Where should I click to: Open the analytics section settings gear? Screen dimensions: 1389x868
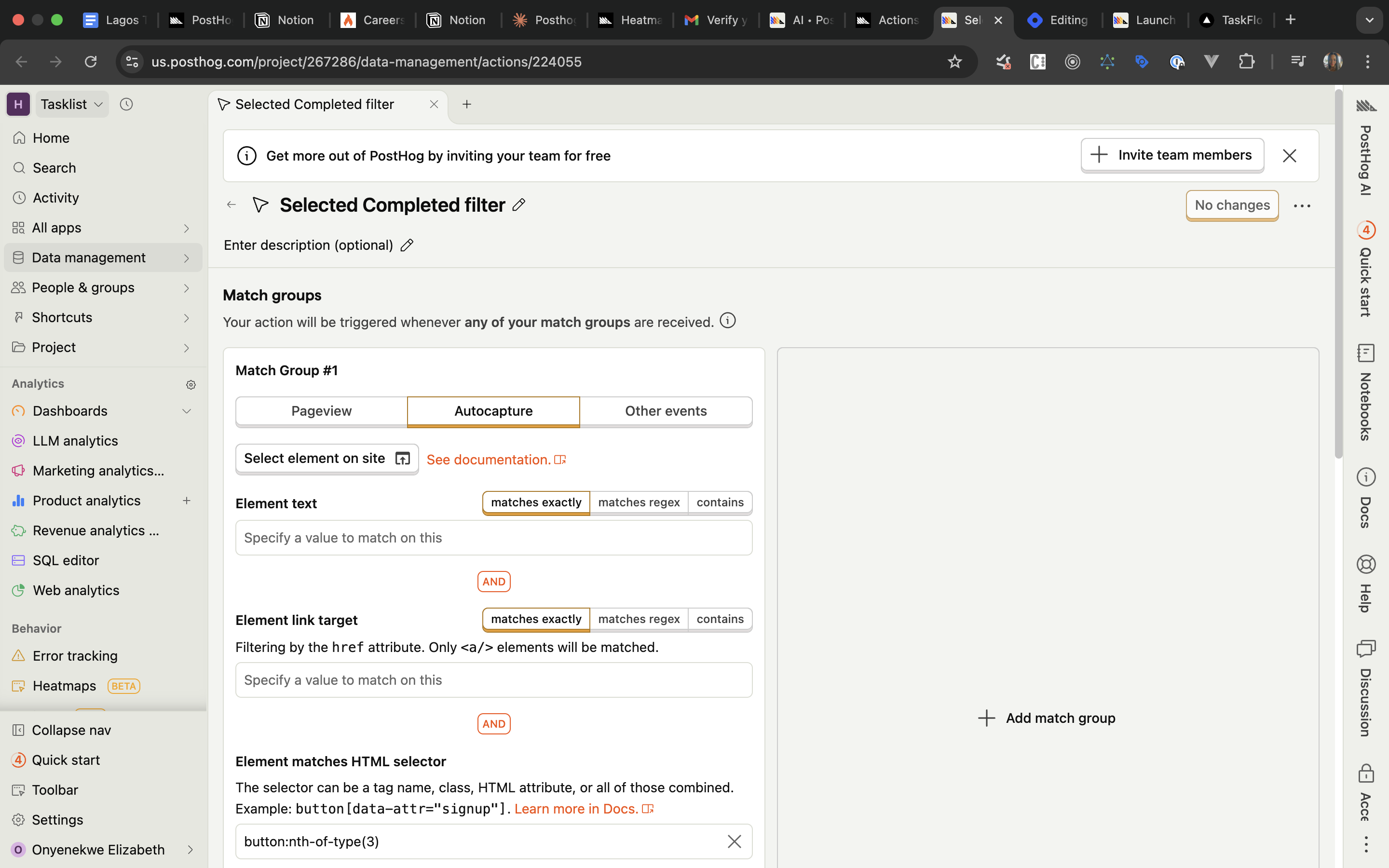click(x=191, y=384)
